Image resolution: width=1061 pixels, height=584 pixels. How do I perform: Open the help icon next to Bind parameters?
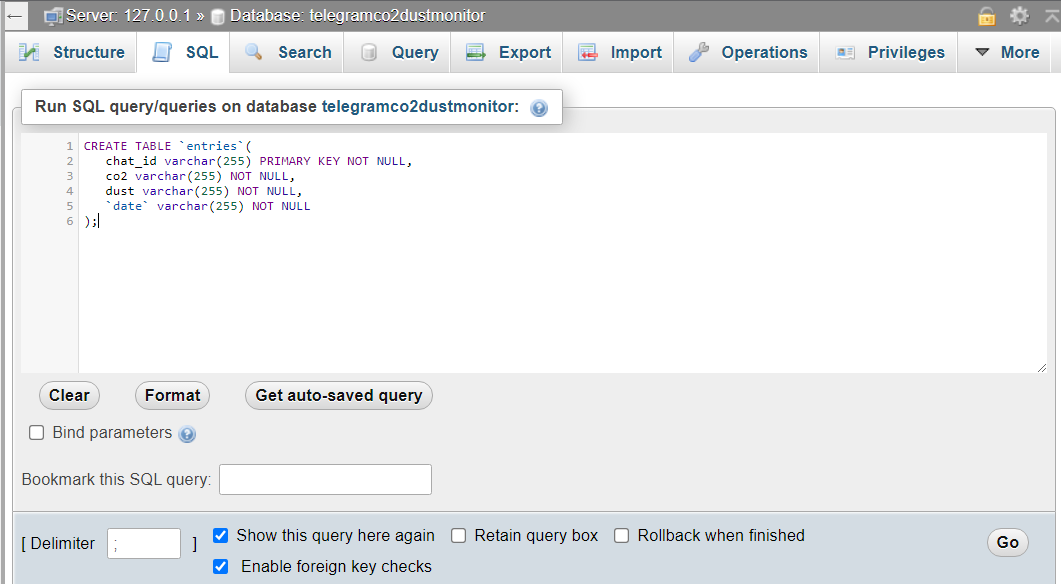click(x=187, y=434)
